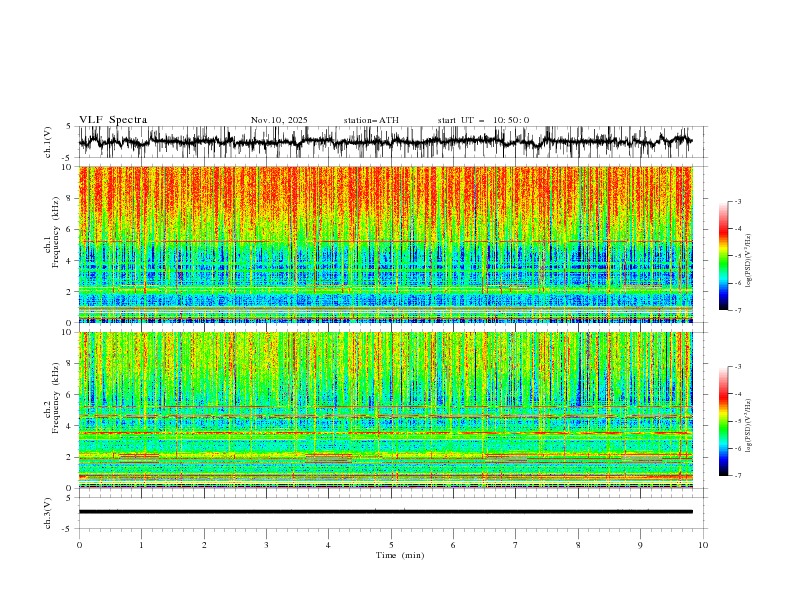
Task: Click the time axis tick label "5"
Action: pos(391,545)
